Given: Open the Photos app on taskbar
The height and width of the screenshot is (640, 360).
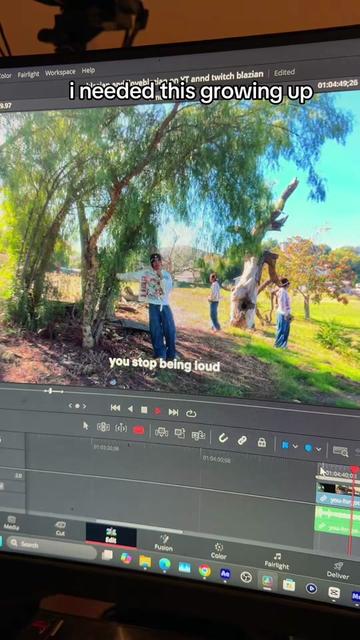Looking at the screenshot, I should 184,567.
